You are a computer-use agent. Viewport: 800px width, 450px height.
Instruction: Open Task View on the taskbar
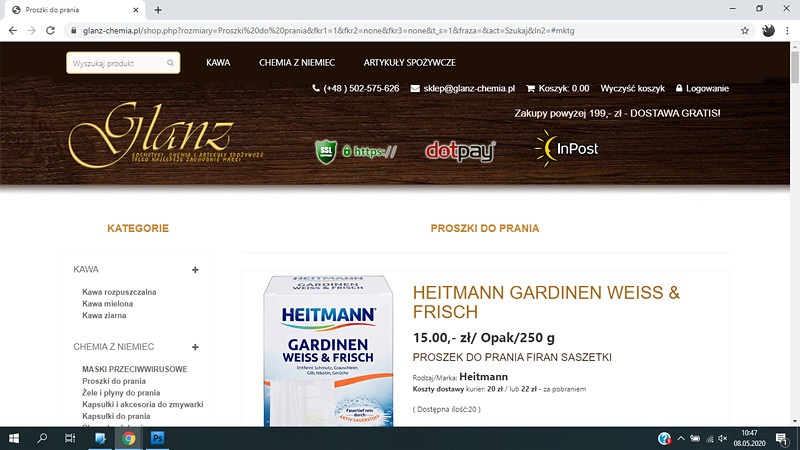click(x=70, y=438)
